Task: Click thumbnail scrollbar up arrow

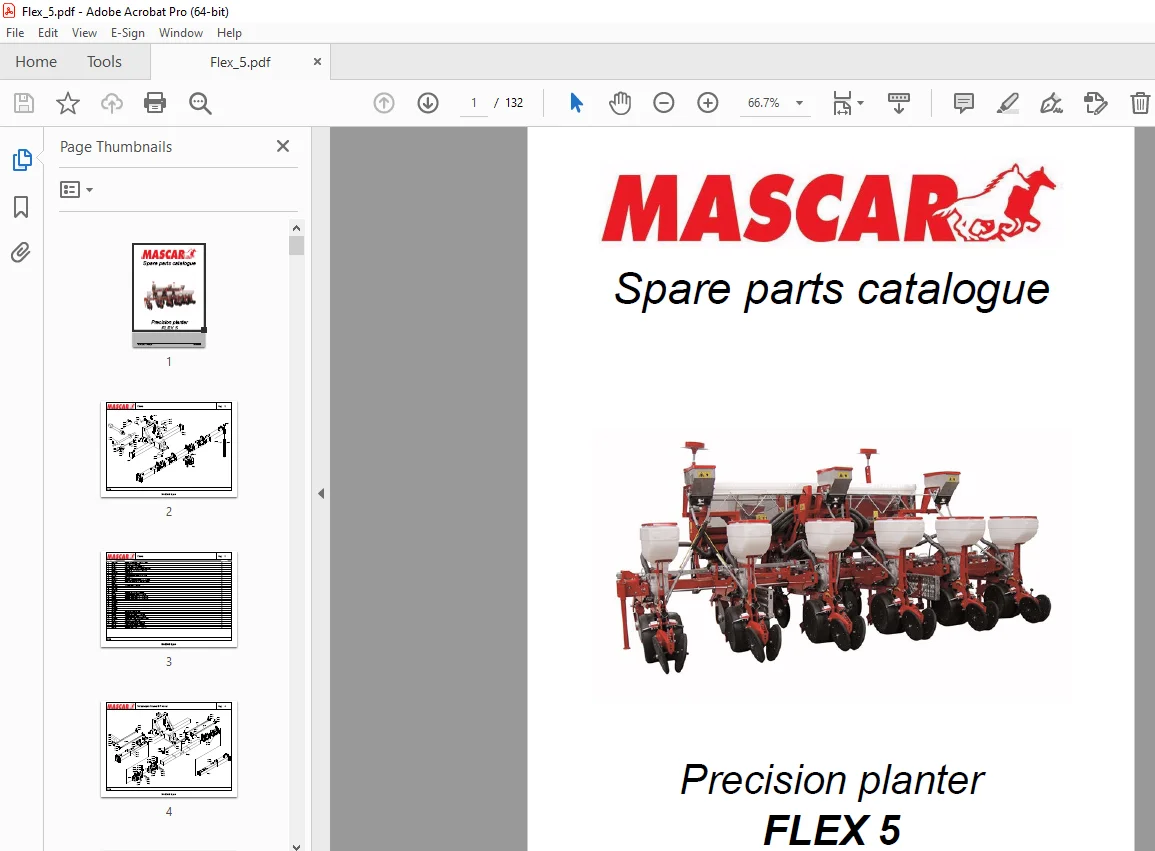Action: [296, 228]
